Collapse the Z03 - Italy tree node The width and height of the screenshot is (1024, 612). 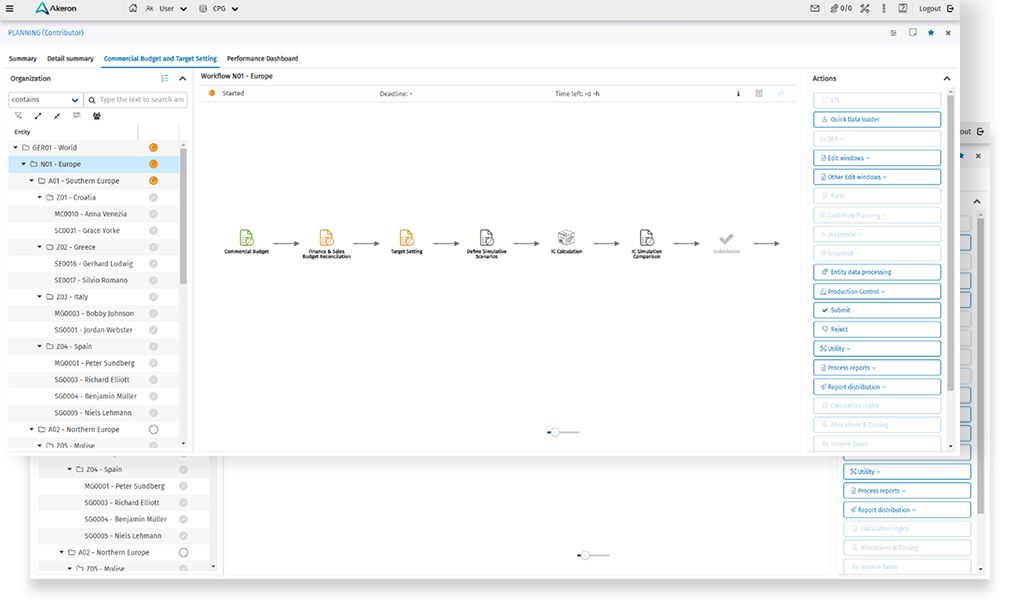(x=37, y=297)
